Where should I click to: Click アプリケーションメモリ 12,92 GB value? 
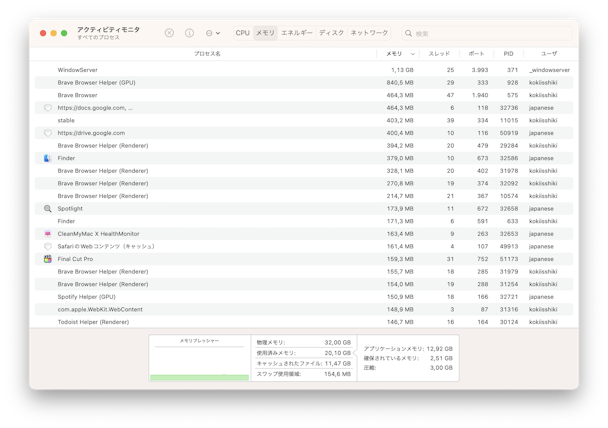(439, 349)
